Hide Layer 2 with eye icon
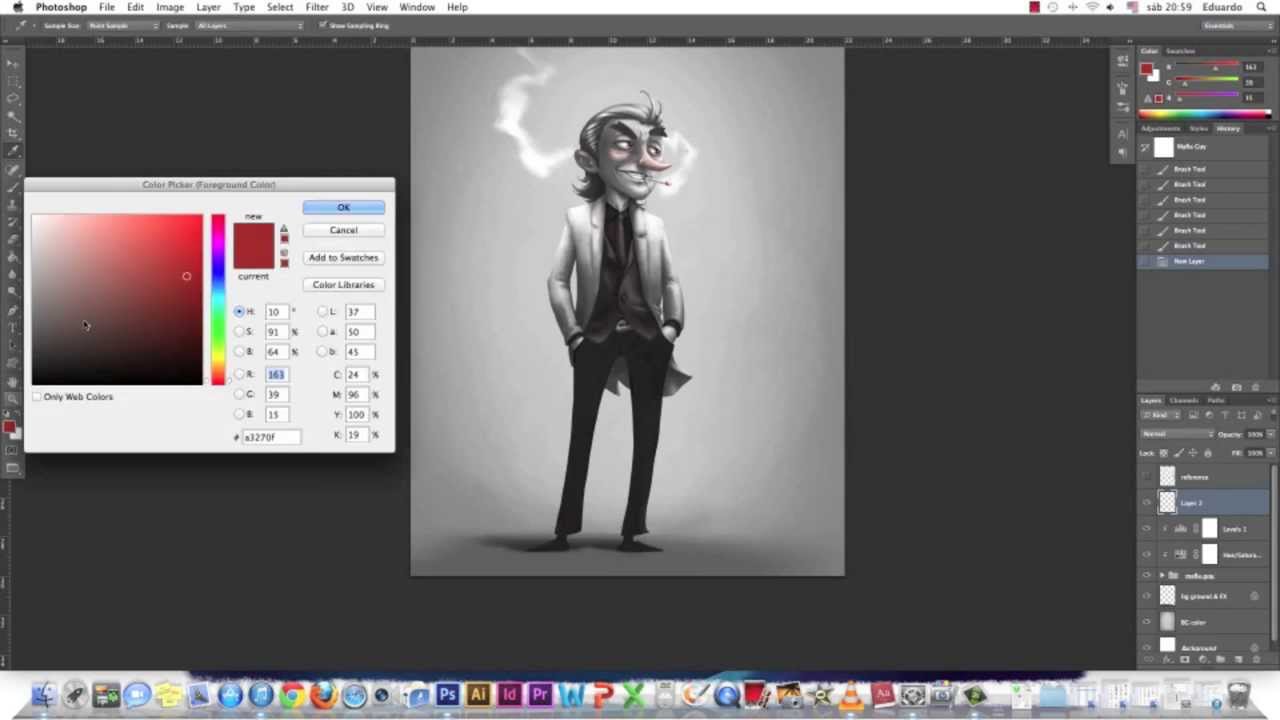 point(1147,503)
